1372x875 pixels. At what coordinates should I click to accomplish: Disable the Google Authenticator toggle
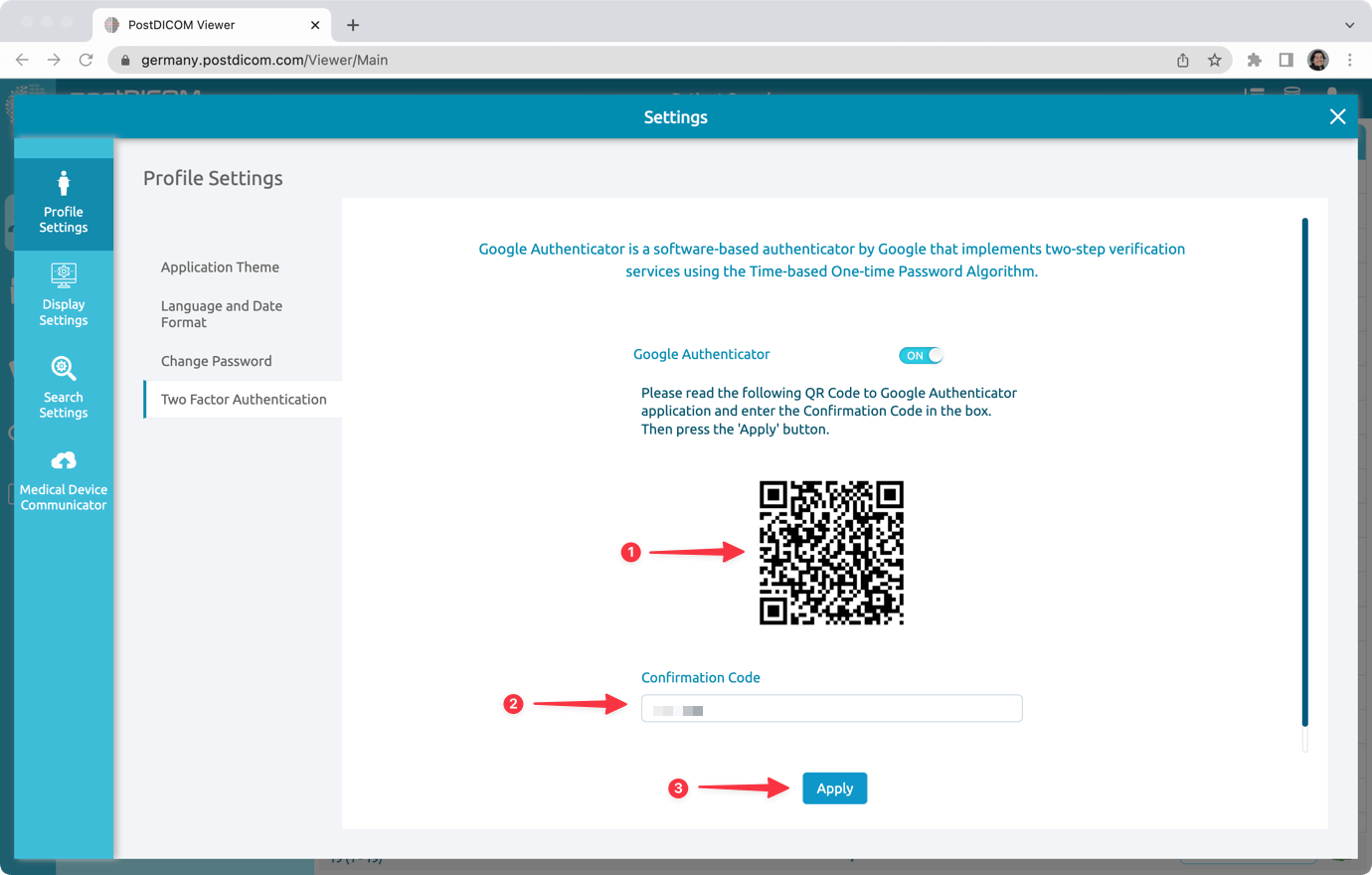pyautogui.click(x=921, y=355)
